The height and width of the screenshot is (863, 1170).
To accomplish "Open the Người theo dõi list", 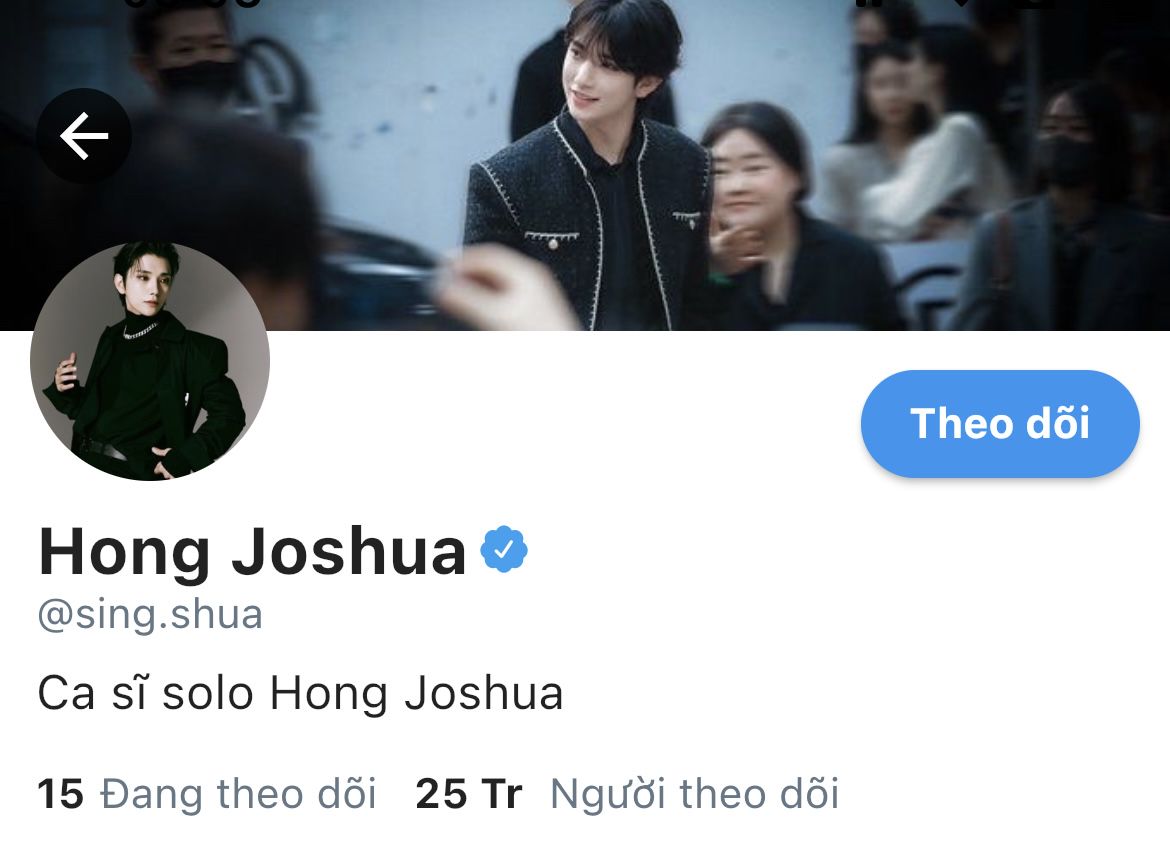I will click(x=695, y=794).
